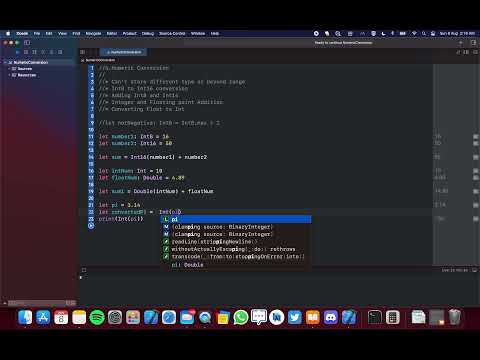Viewport: 480px width, 360px height.
Task: Choose 'transcode' autocomplete suggestion
Action: (236, 256)
